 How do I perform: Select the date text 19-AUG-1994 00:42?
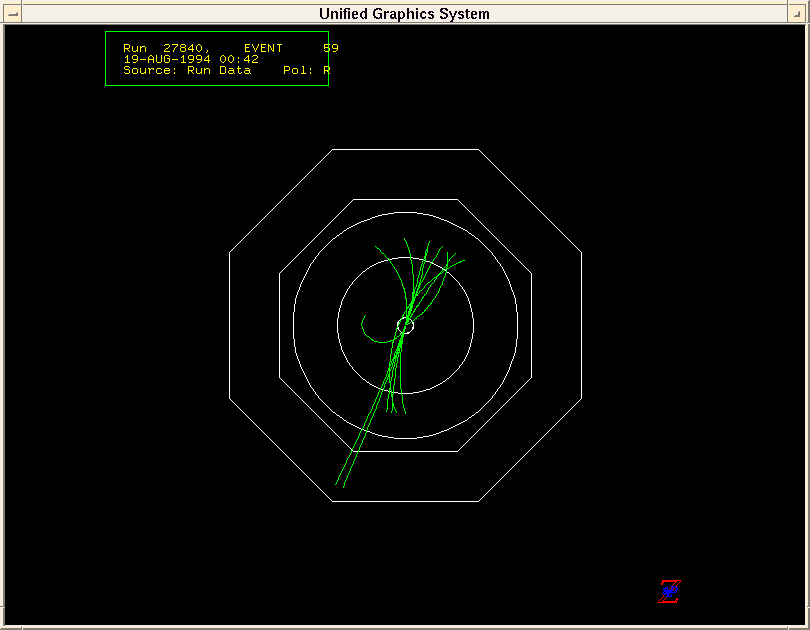[190, 59]
